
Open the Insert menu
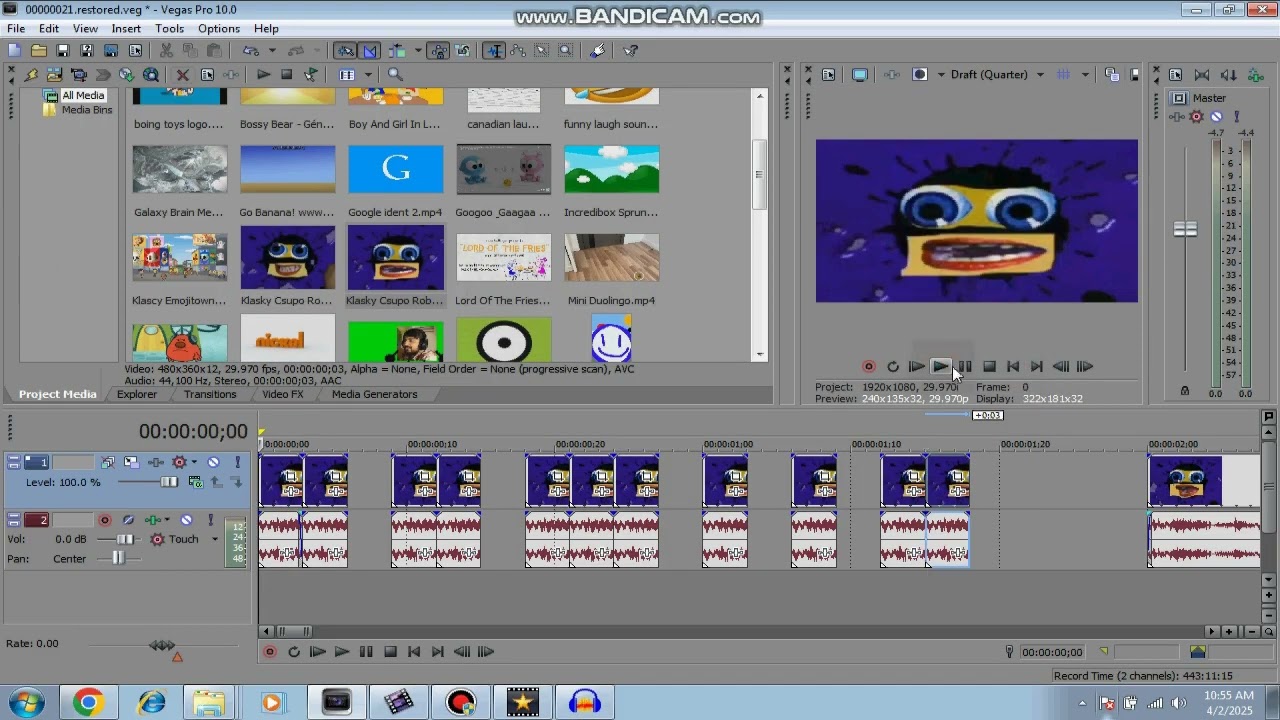tap(126, 28)
